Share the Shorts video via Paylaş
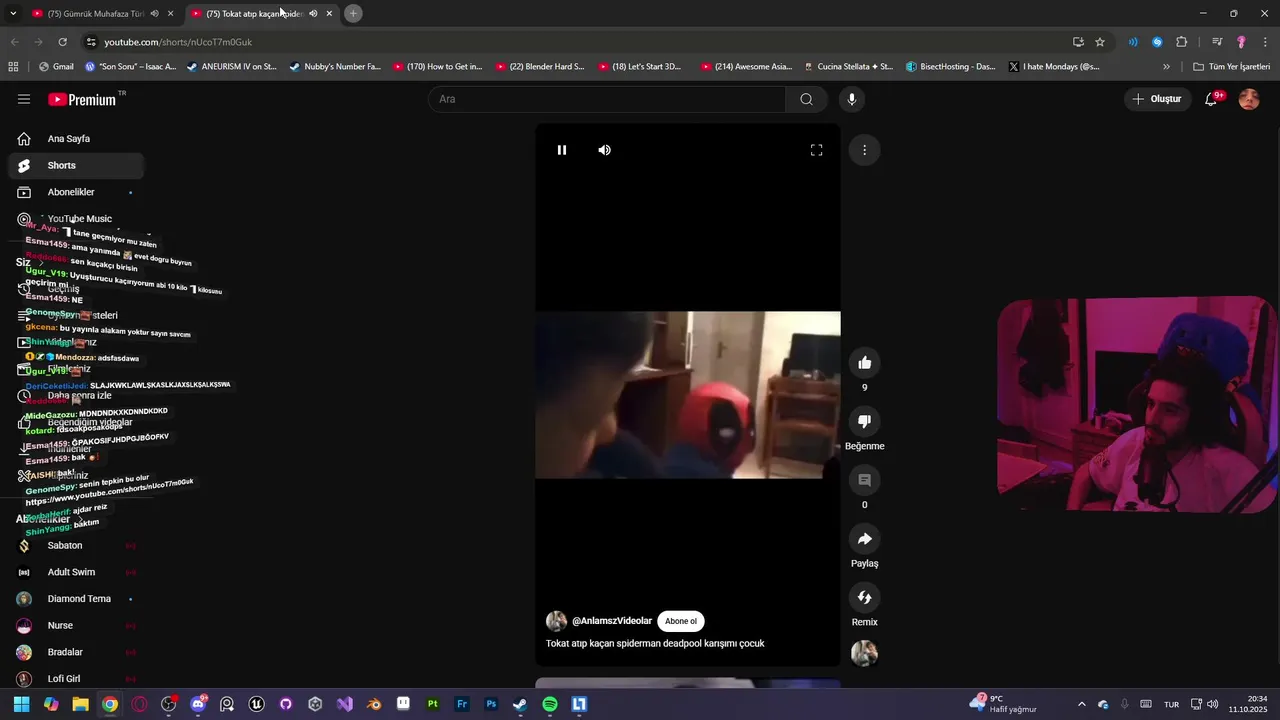1280x720 pixels. click(x=865, y=539)
